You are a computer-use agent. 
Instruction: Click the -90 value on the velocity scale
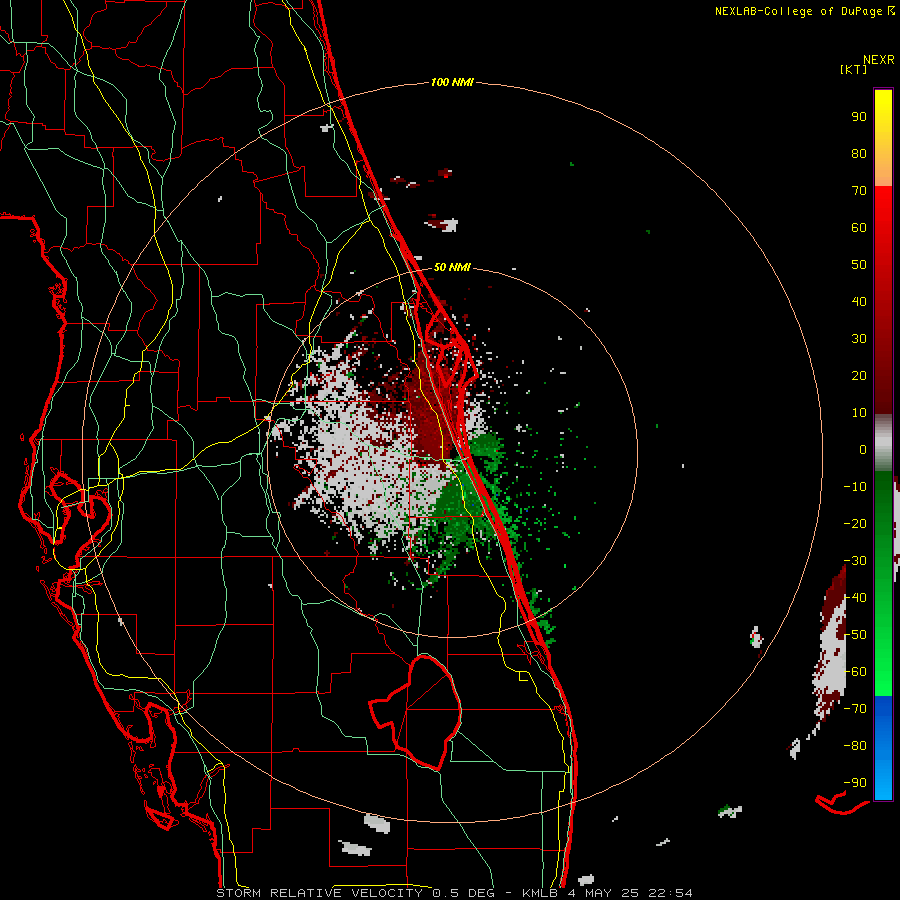coord(855,783)
